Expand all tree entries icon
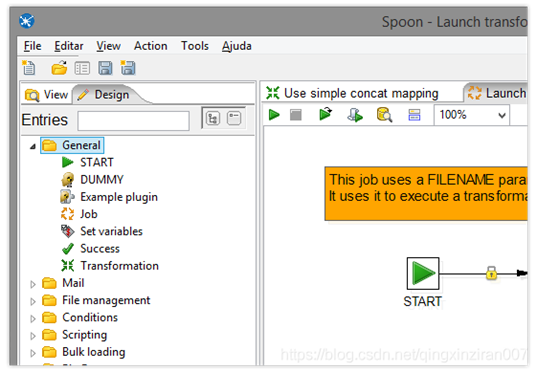Screen dimensions: 537x372 point(213,119)
